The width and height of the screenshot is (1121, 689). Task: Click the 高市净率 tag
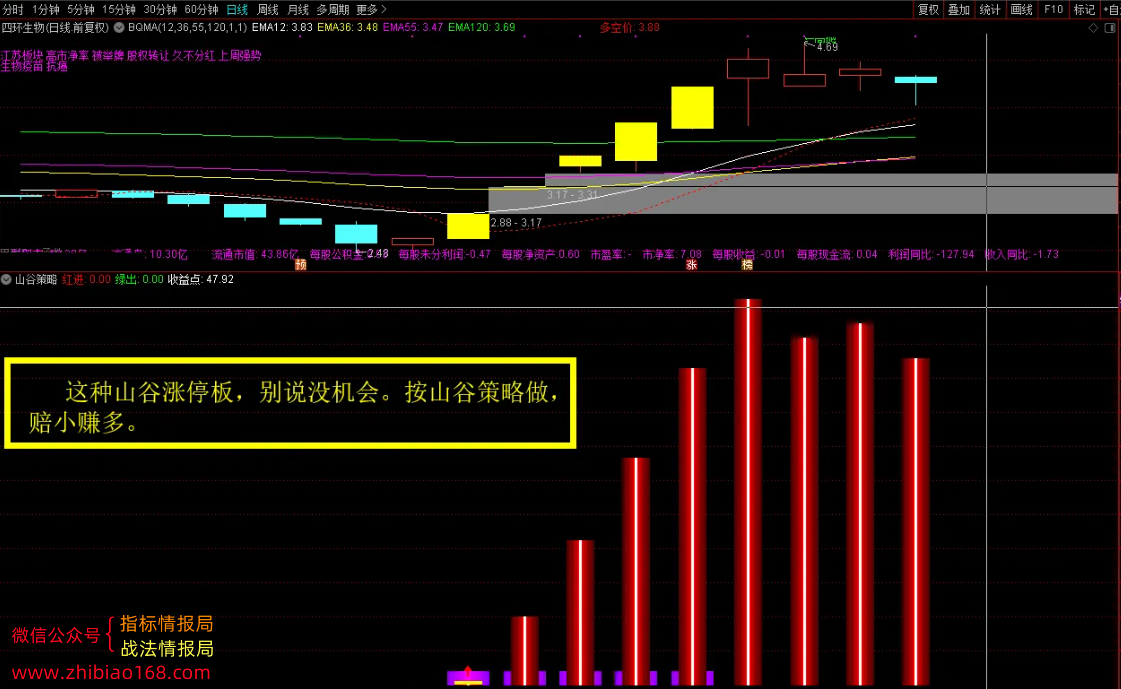click(x=67, y=56)
